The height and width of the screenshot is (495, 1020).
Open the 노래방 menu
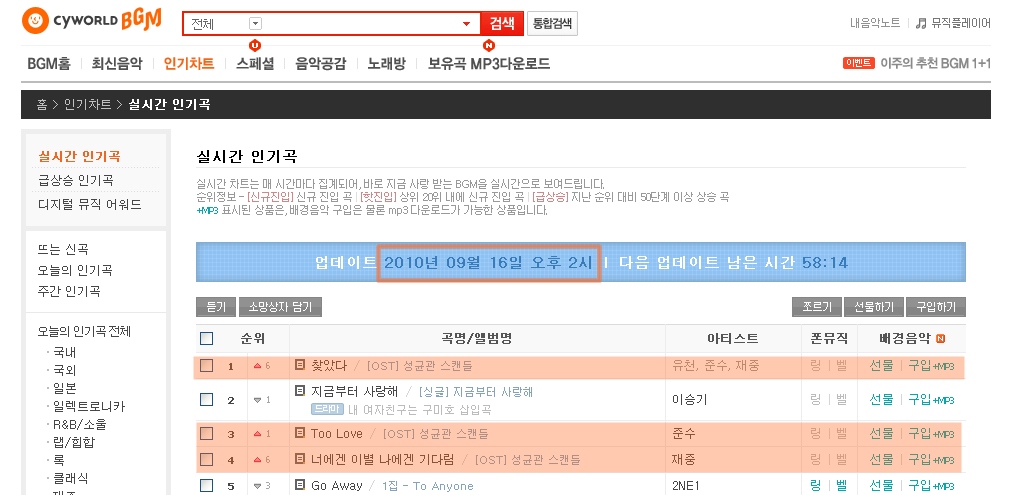click(386, 64)
